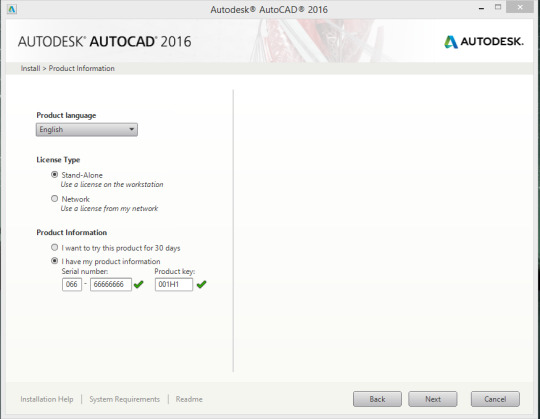Viewport: 540px width, 419px height.
Task: Select the Stand-Alone license type
Action: pyautogui.click(x=54, y=175)
